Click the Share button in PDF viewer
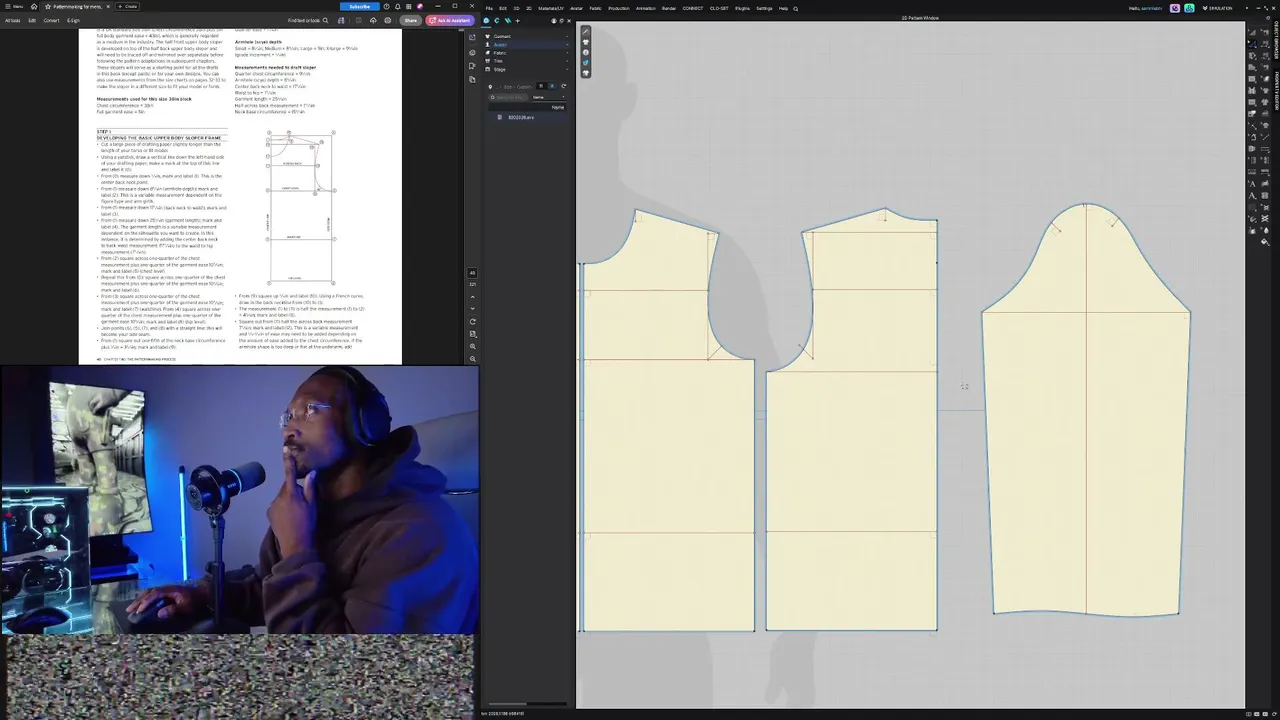 pos(410,20)
